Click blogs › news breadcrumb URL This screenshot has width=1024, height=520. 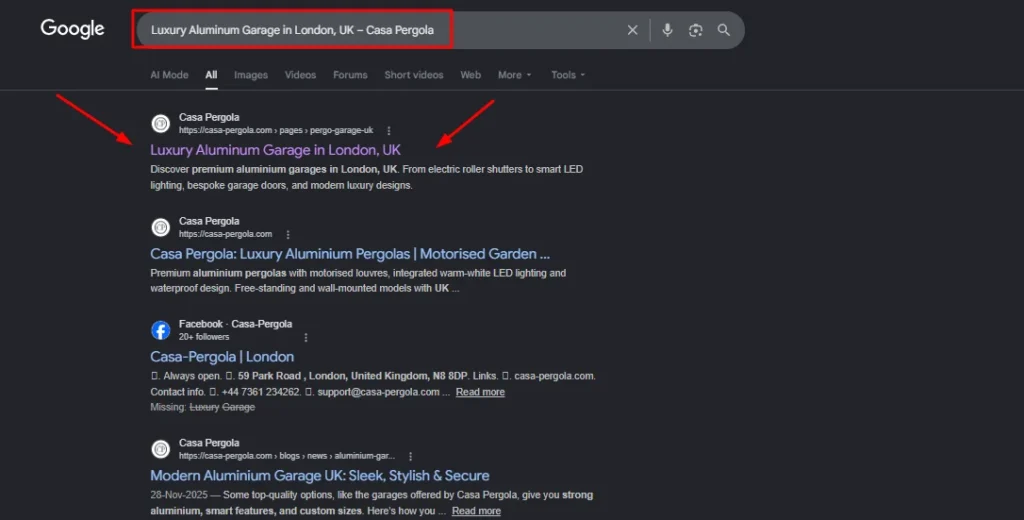(x=287, y=456)
